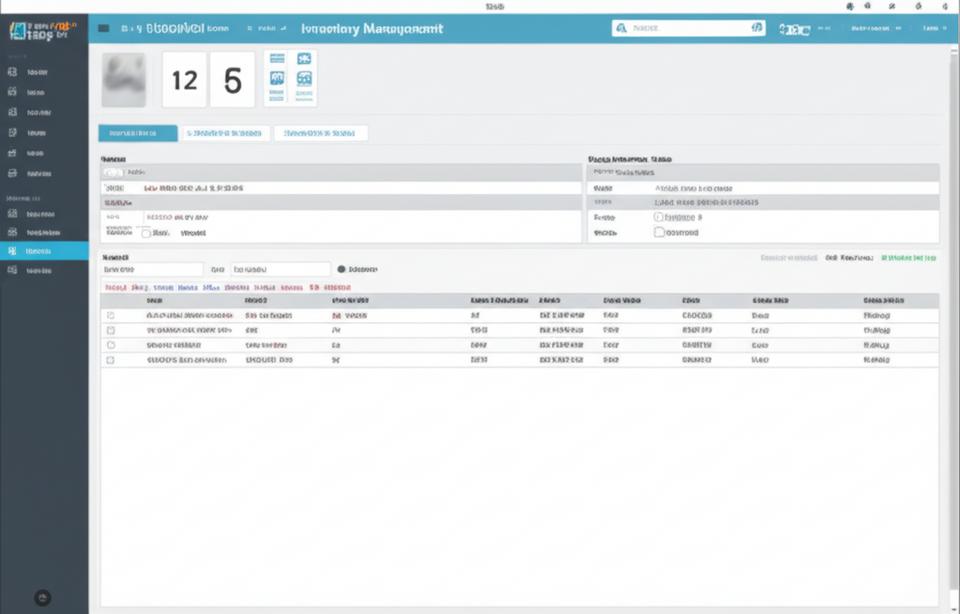Click inside the header search field
960x614 pixels.
point(685,29)
